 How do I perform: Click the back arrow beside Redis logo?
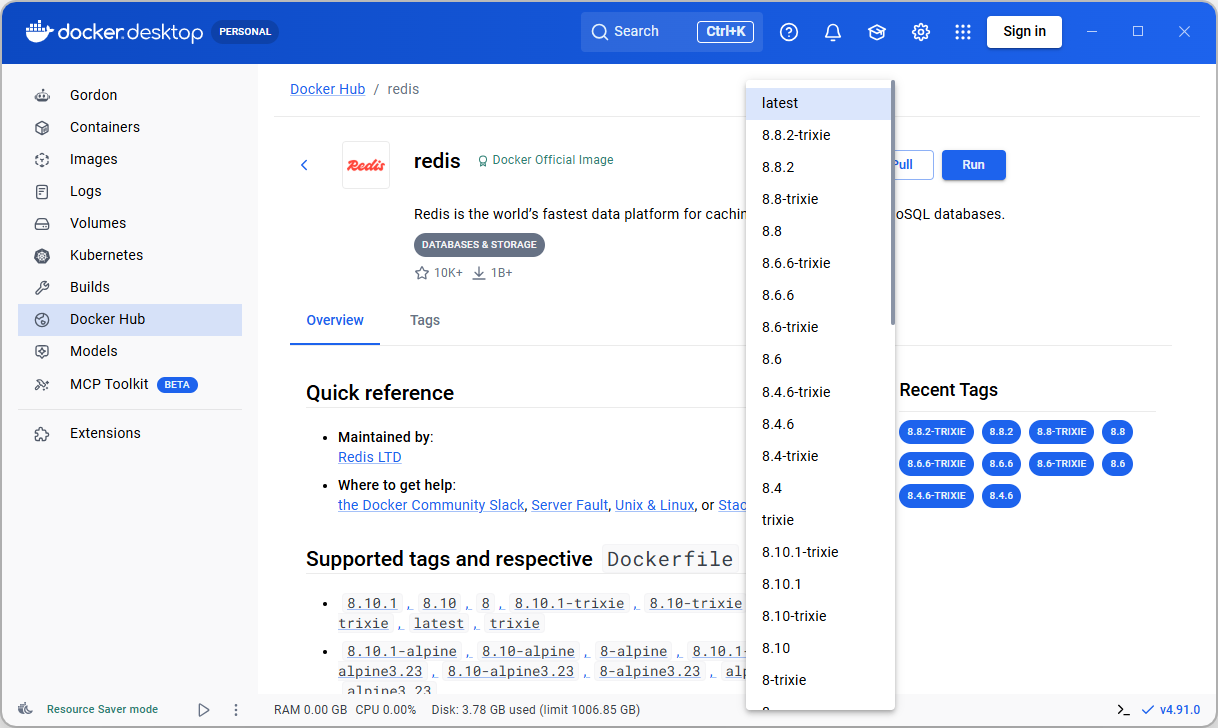(x=305, y=165)
